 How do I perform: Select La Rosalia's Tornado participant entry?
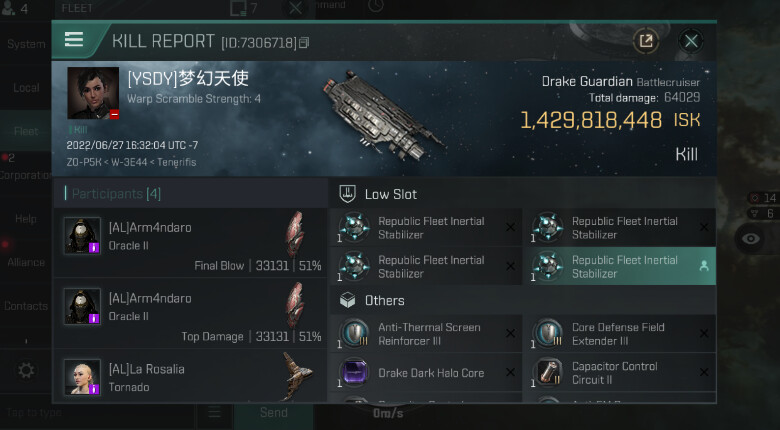pyautogui.click(x=190, y=377)
